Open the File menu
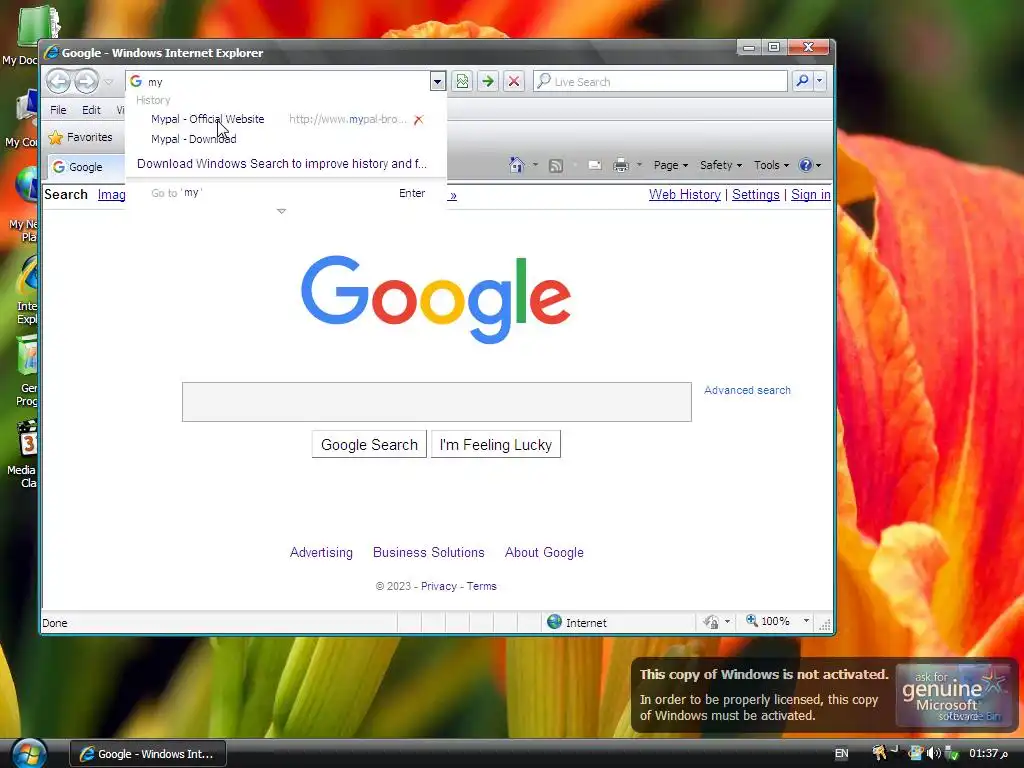This screenshot has width=1024, height=768. pos(58,110)
